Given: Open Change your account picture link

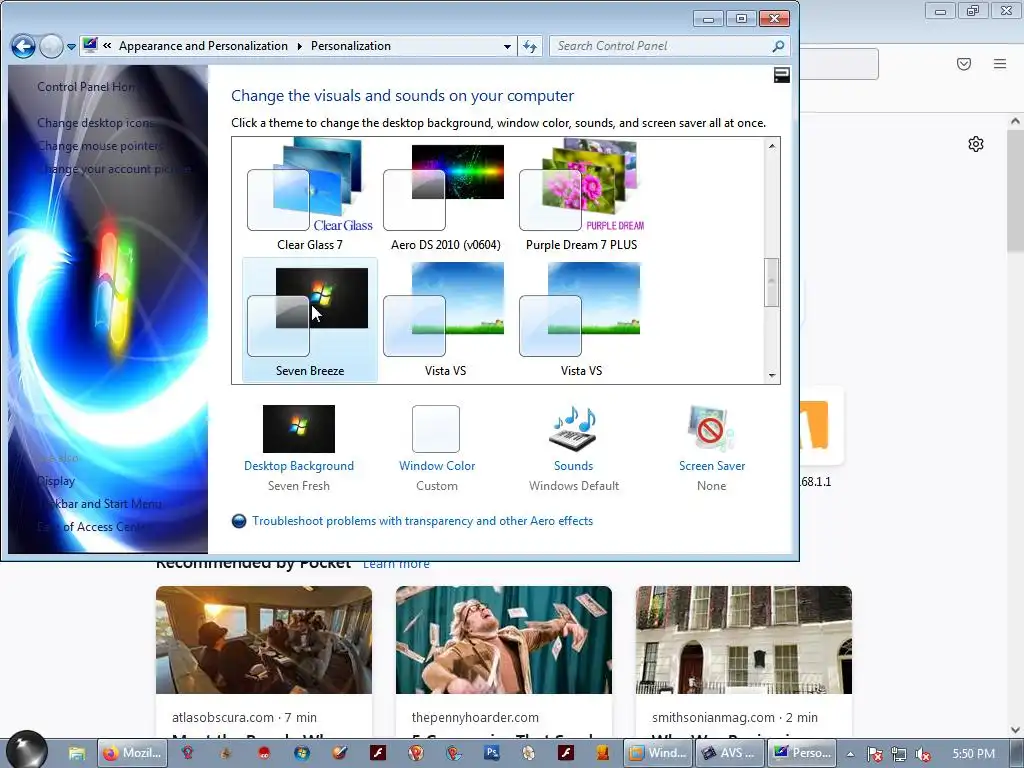Looking at the screenshot, I should pyautogui.click(x=114, y=169).
